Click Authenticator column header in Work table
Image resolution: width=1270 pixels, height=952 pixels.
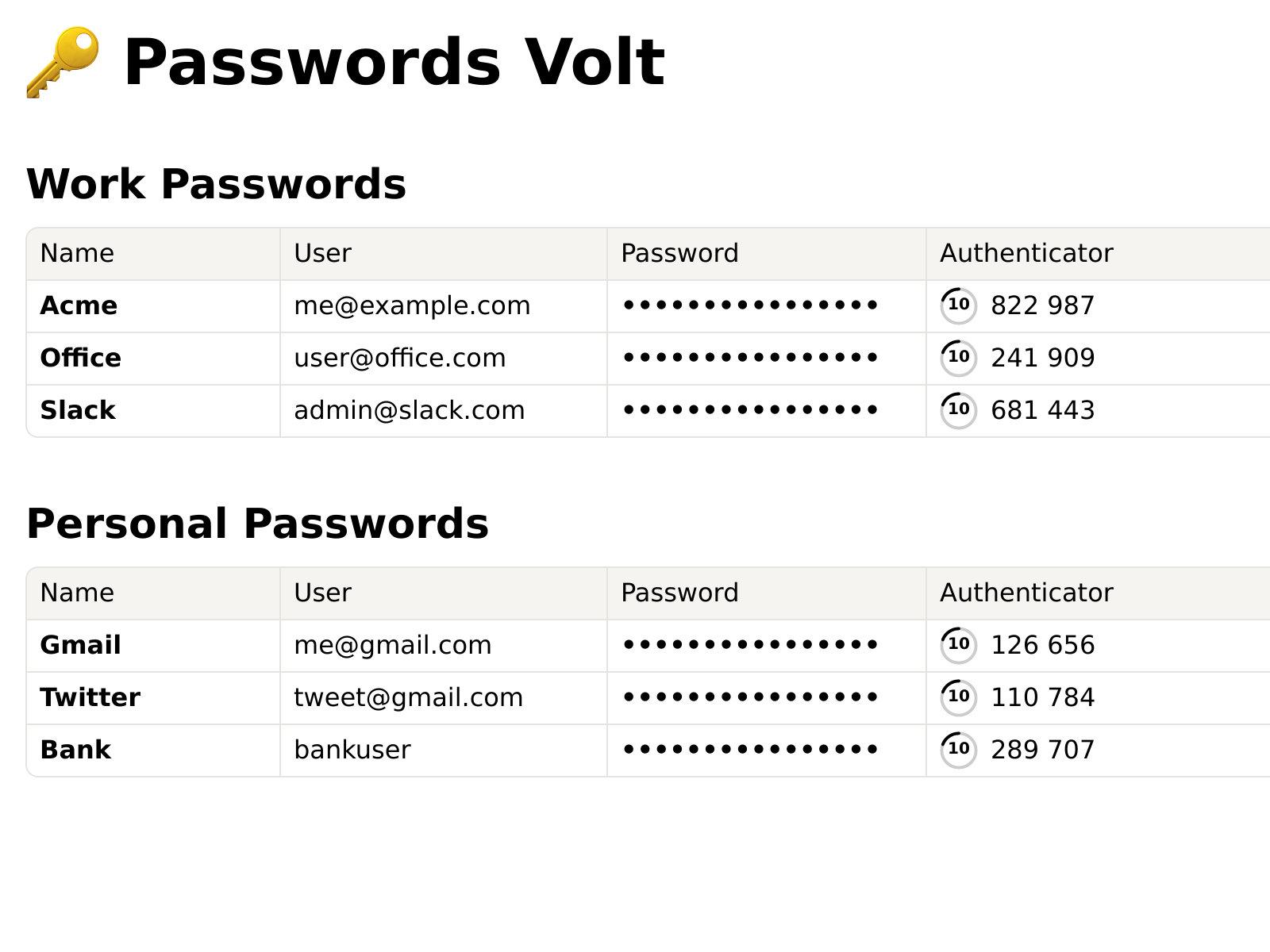coord(1026,253)
